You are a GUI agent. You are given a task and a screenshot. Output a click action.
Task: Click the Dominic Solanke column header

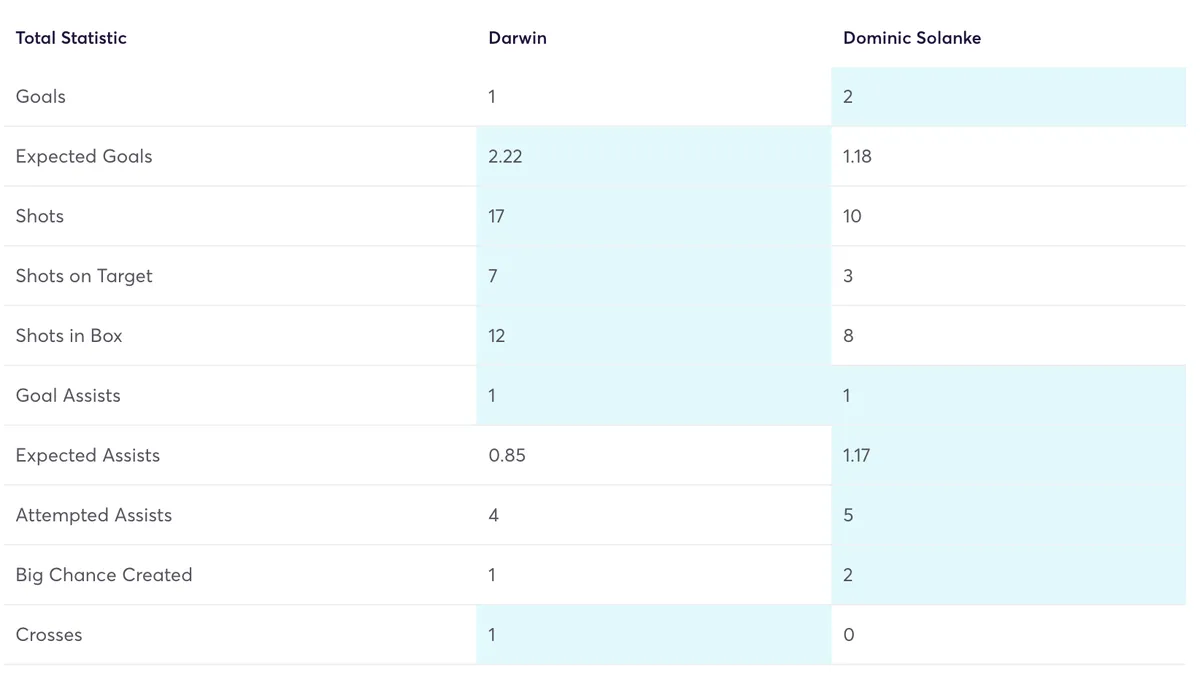tap(912, 38)
